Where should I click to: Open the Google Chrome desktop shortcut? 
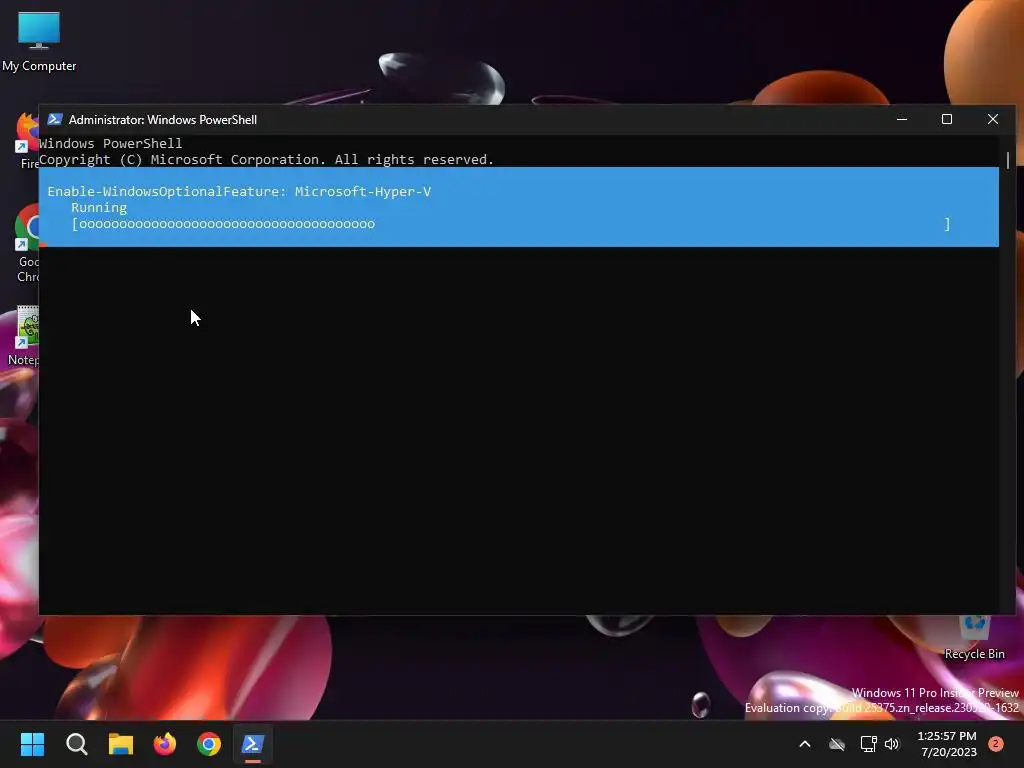(x=26, y=243)
